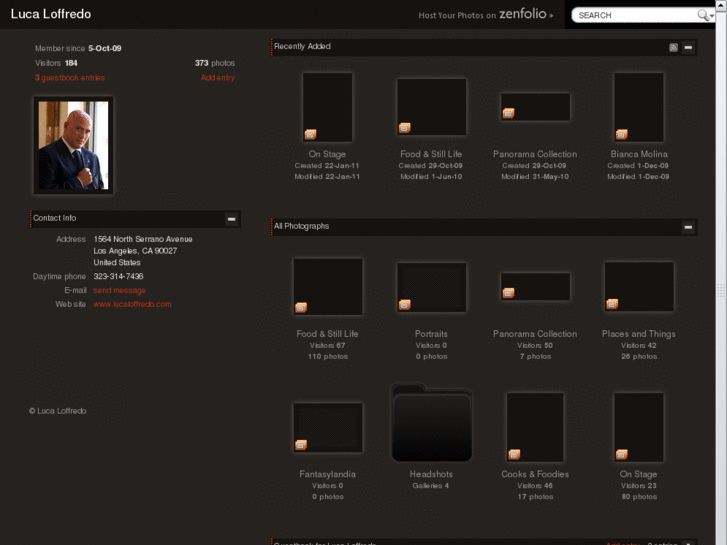The image size is (727, 545).
Task: Click Add entry for the guestbook
Action: pos(217,77)
